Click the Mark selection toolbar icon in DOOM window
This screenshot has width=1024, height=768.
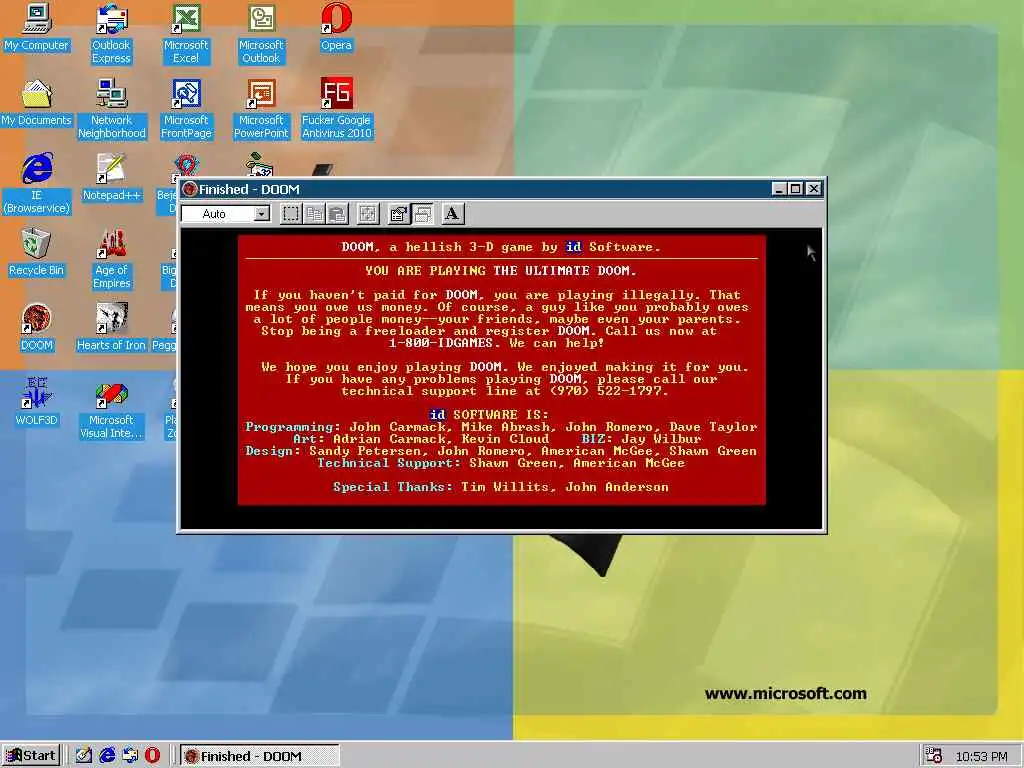point(291,214)
